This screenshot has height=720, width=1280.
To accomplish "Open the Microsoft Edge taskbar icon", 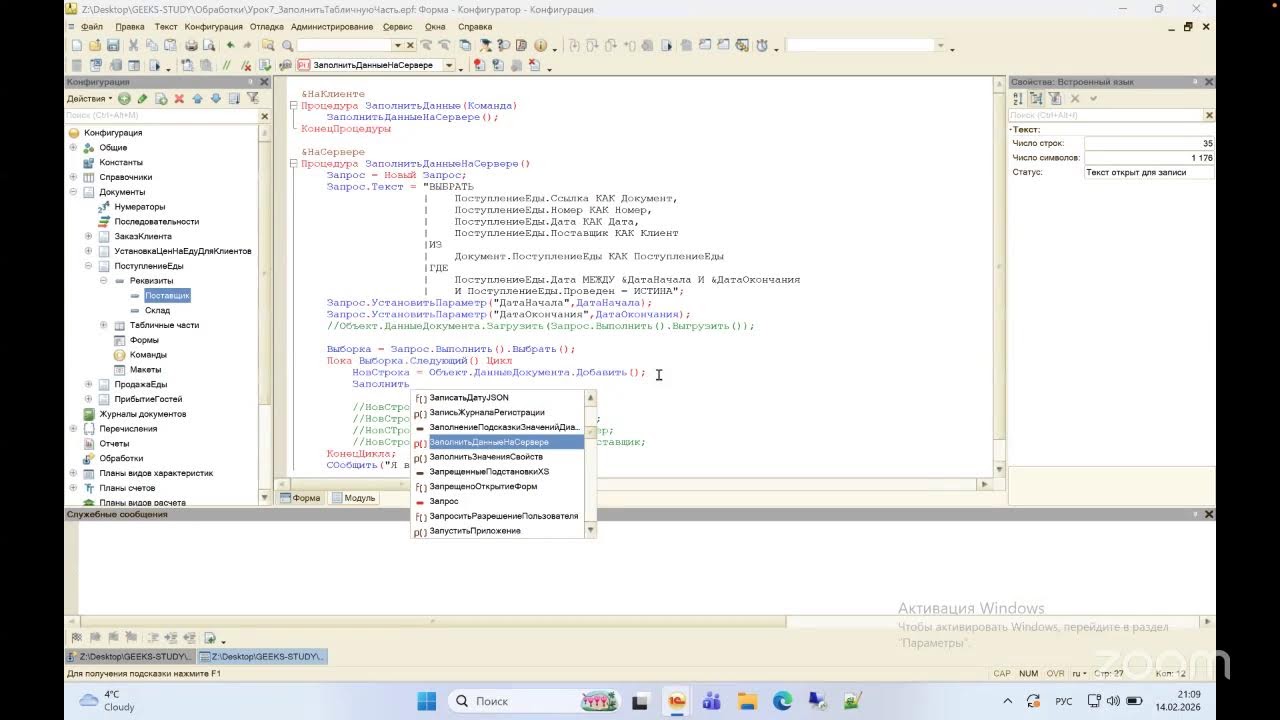I will click(782, 701).
